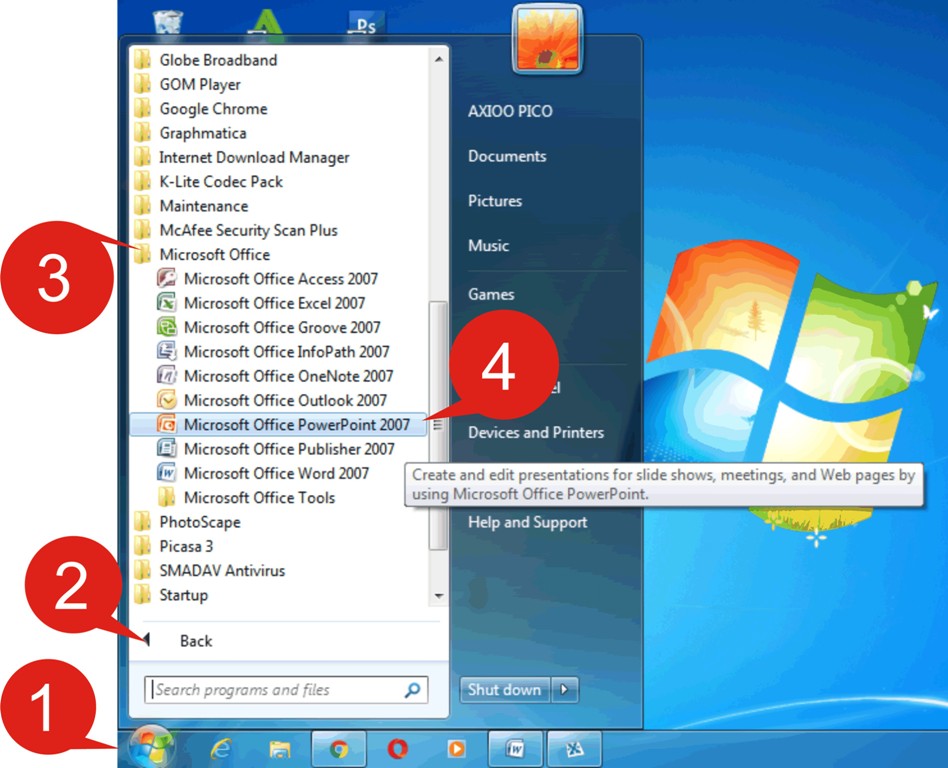Expand the Google Chrome folder
This screenshot has width=948, height=768.
tap(201, 109)
